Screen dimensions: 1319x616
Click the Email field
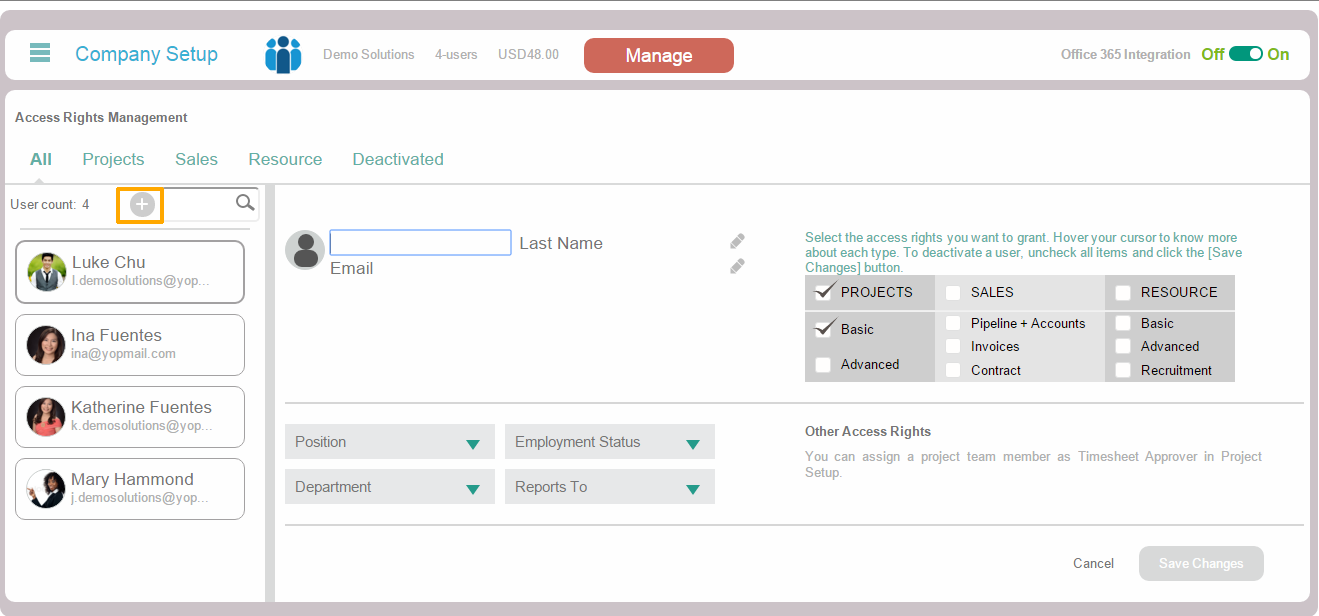pyautogui.click(x=352, y=268)
